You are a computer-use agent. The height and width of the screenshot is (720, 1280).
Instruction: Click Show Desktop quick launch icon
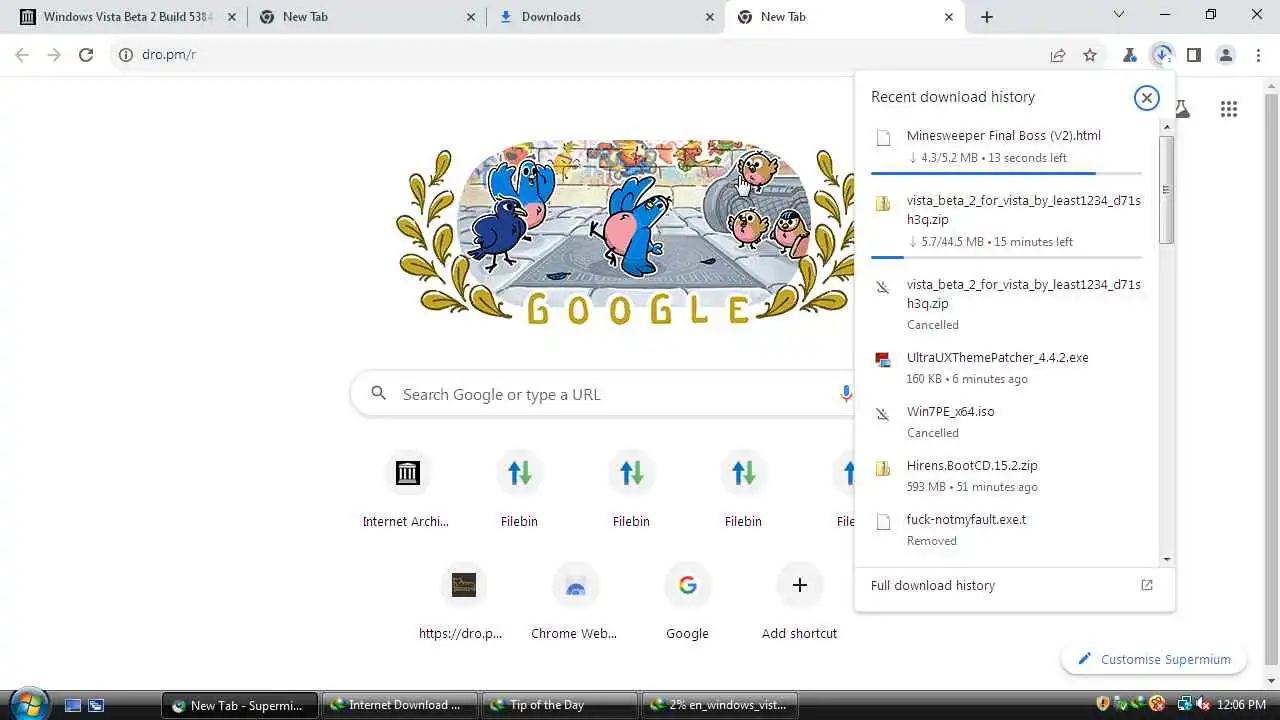point(73,705)
